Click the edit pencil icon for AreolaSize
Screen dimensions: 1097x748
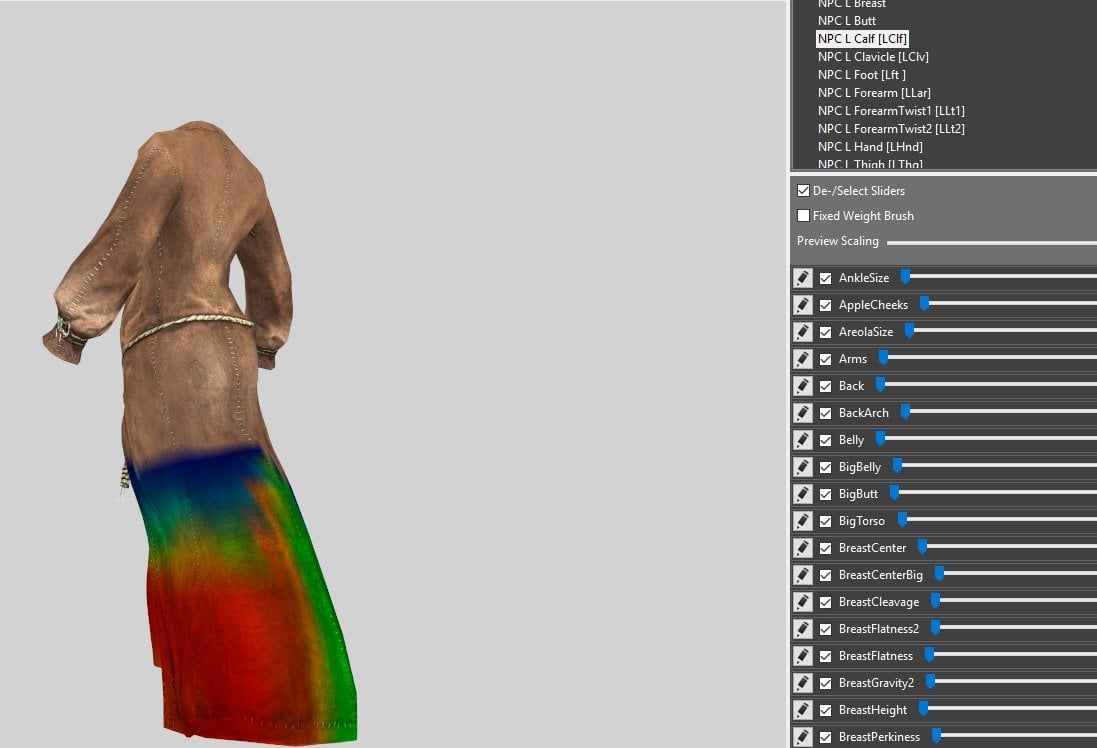(802, 332)
